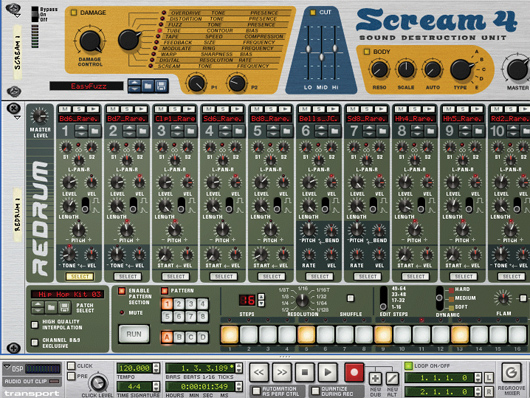Click the New Dub plus button
The height and width of the screenshot is (398, 530).
click(375, 378)
